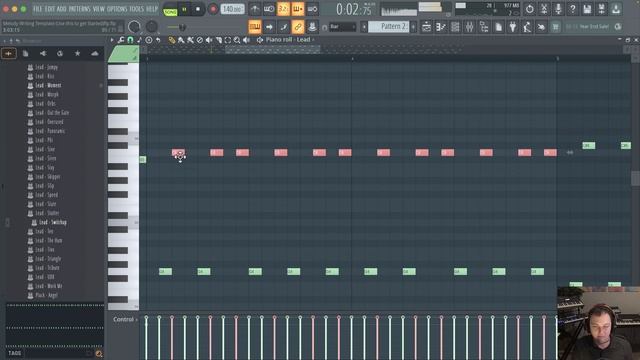Toggle the 3-2-1 countdown before recording
640x360 pixels.
[283, 9]
